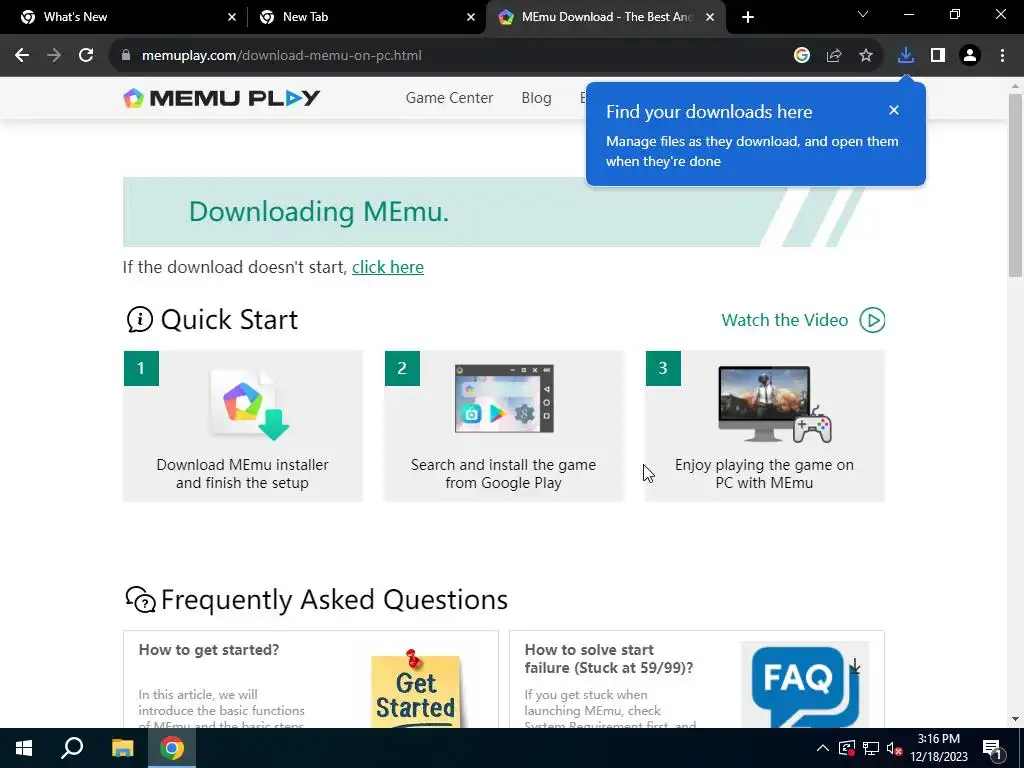Open Google icon in address bar

802,56
